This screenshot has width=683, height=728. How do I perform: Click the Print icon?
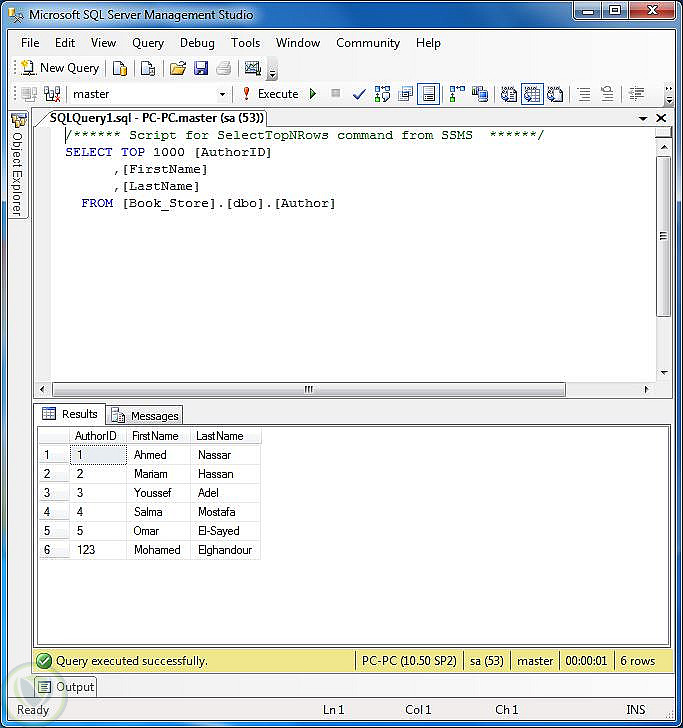[224, 68]
